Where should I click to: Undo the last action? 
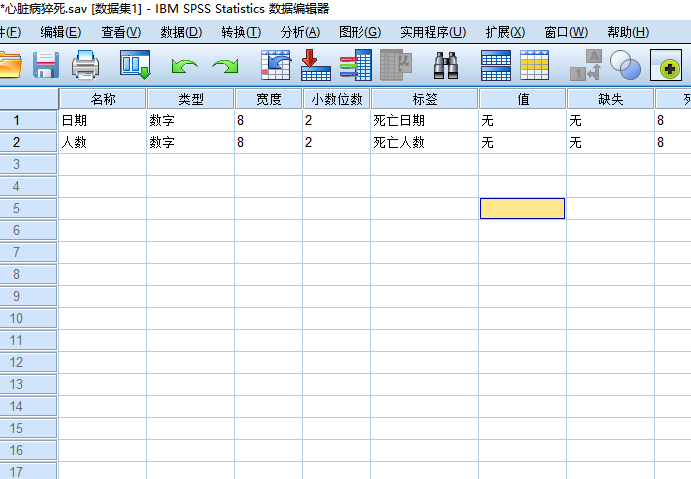[x=184, y=66]
